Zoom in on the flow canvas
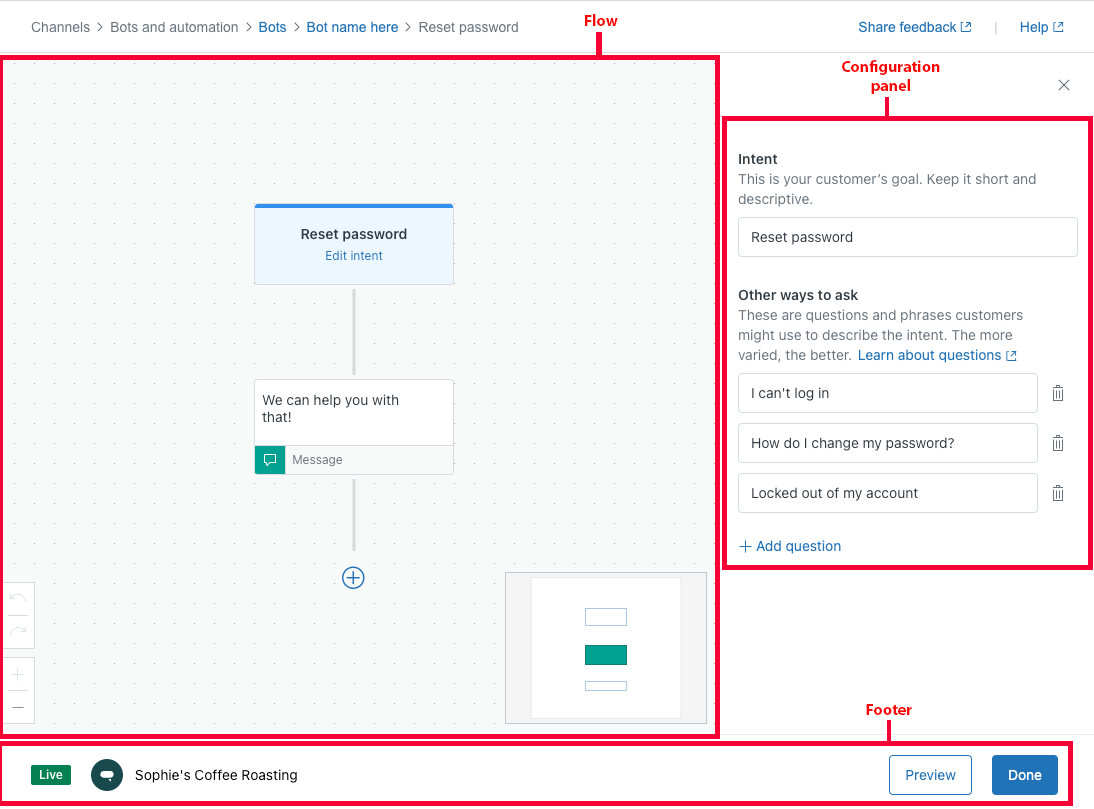This screenshot has width=1094, height=809. 18,674
